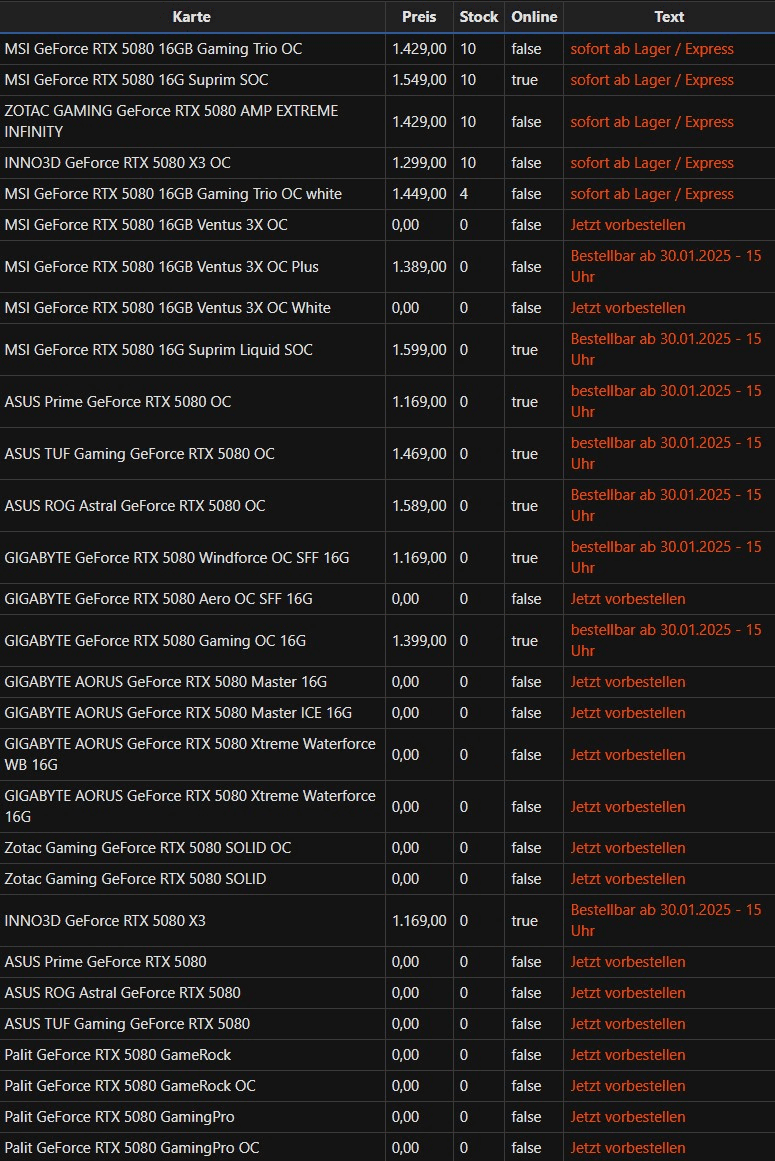Click Online value true for ASUS Prime OC

pos(524,401)
